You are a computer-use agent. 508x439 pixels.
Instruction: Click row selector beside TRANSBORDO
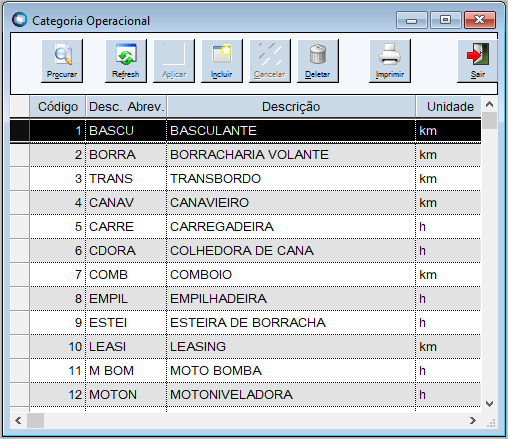20,179
